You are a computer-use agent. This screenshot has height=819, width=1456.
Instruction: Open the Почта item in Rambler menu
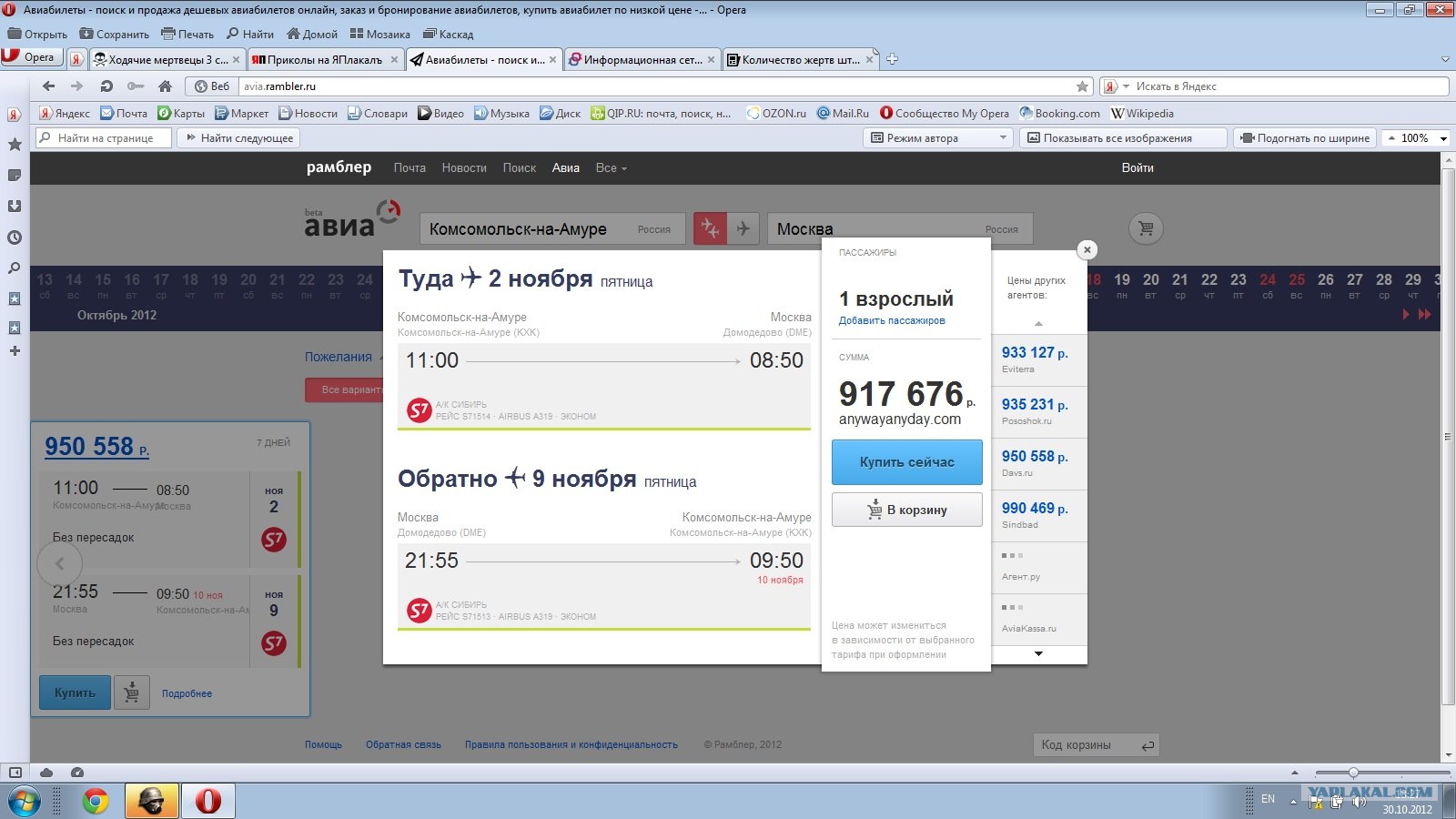point(409,167)
